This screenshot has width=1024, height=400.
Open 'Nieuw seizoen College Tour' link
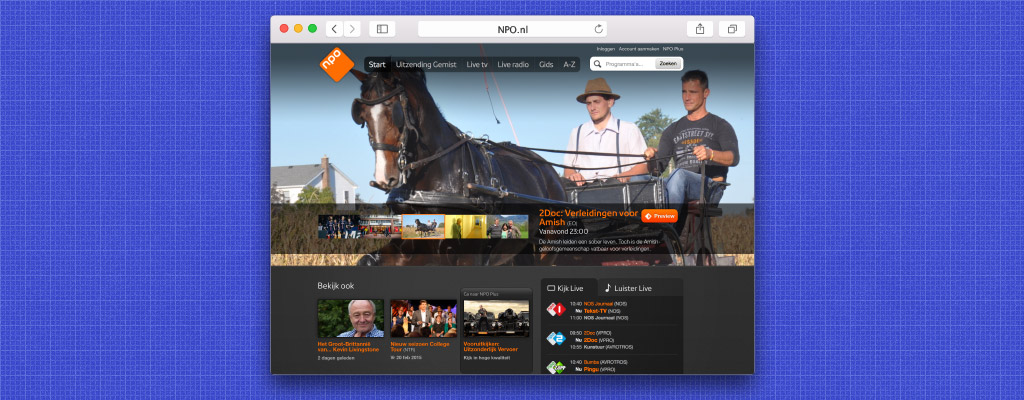(420, 345)
